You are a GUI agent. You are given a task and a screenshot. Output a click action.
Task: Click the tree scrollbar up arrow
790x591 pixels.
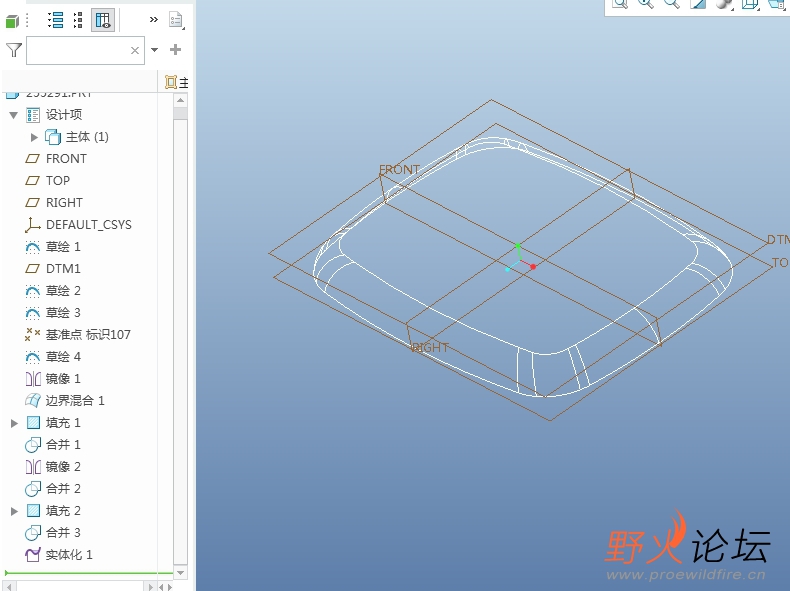[x=180, y=100]
